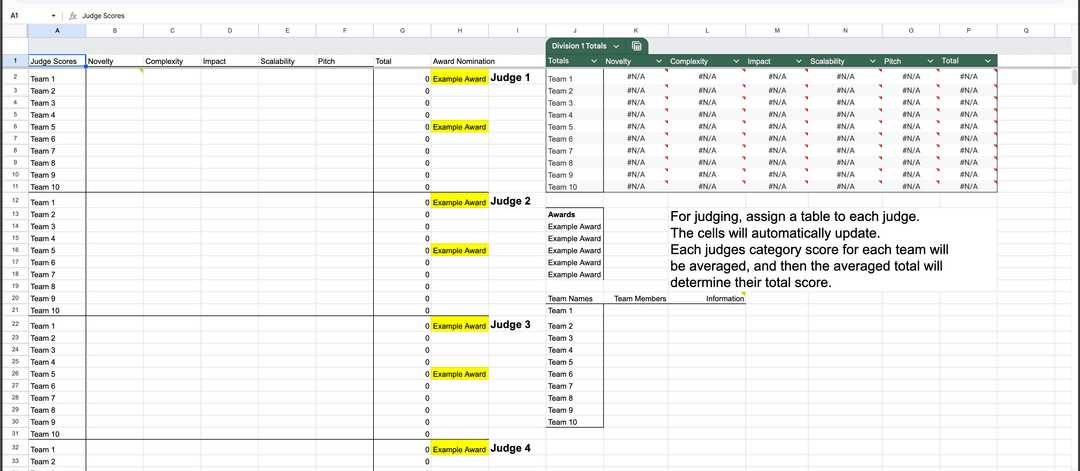
Task: Open the Pitch column dropdown in Division table
Action: click(930, 61)
